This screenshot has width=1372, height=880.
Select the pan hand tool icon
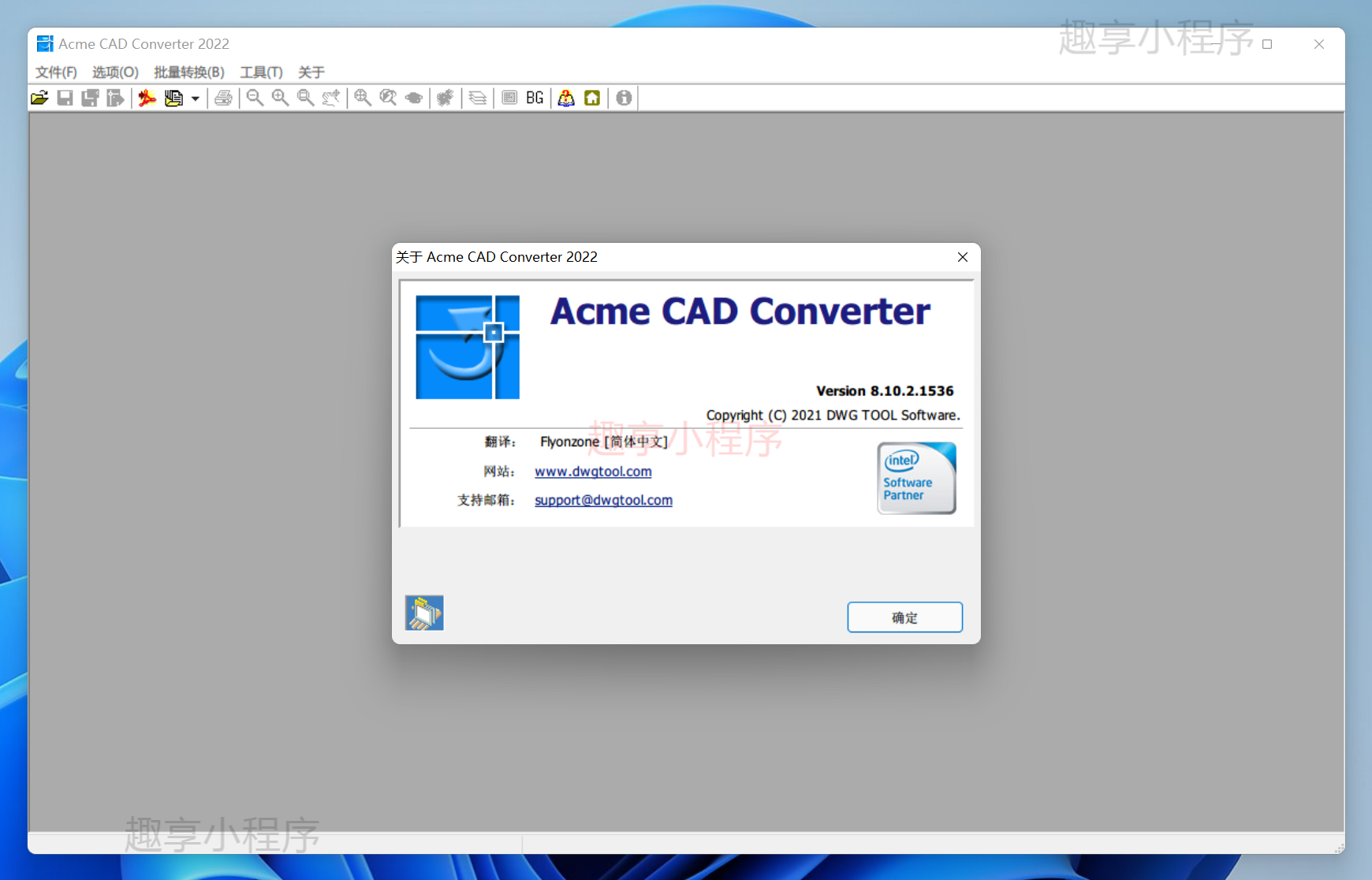(331, 98)
